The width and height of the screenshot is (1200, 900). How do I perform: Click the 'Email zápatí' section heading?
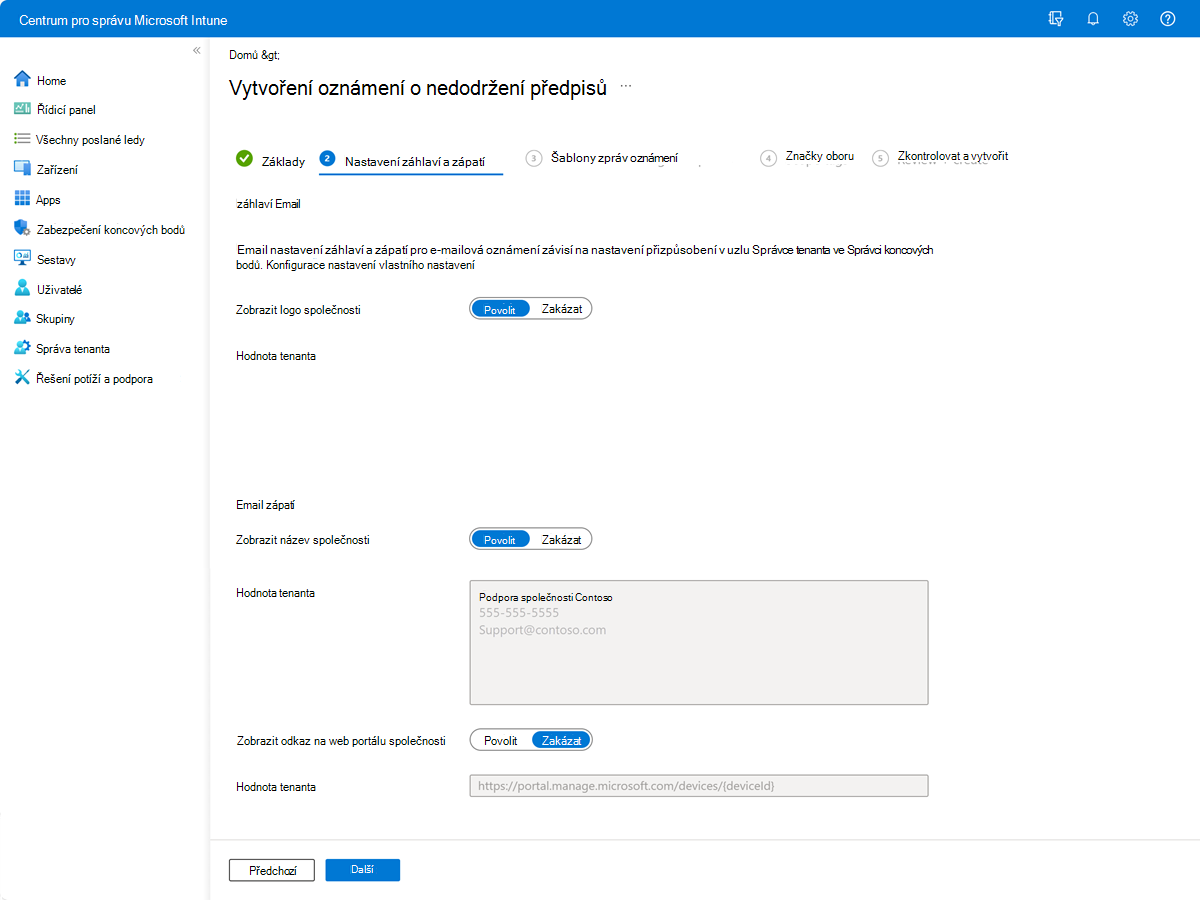pos(265,505)
